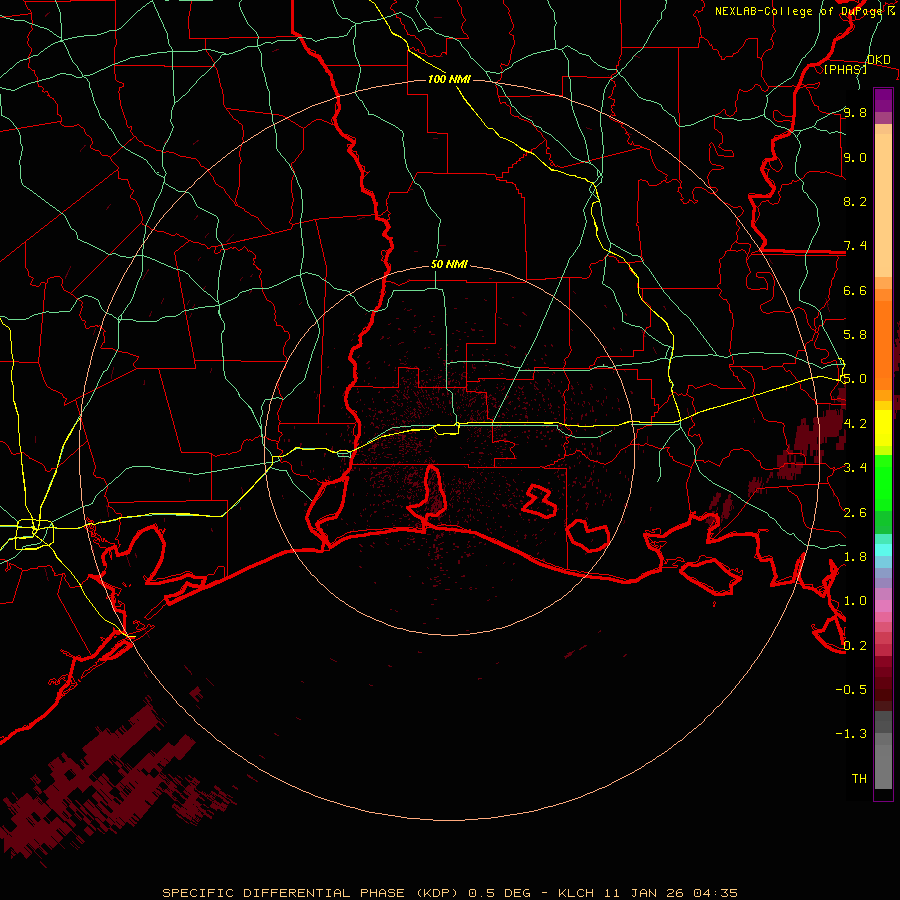Screen dimensions: 900x900
Task: Click the [PHAS] label above the color scale
Action: tap(845, 70)
